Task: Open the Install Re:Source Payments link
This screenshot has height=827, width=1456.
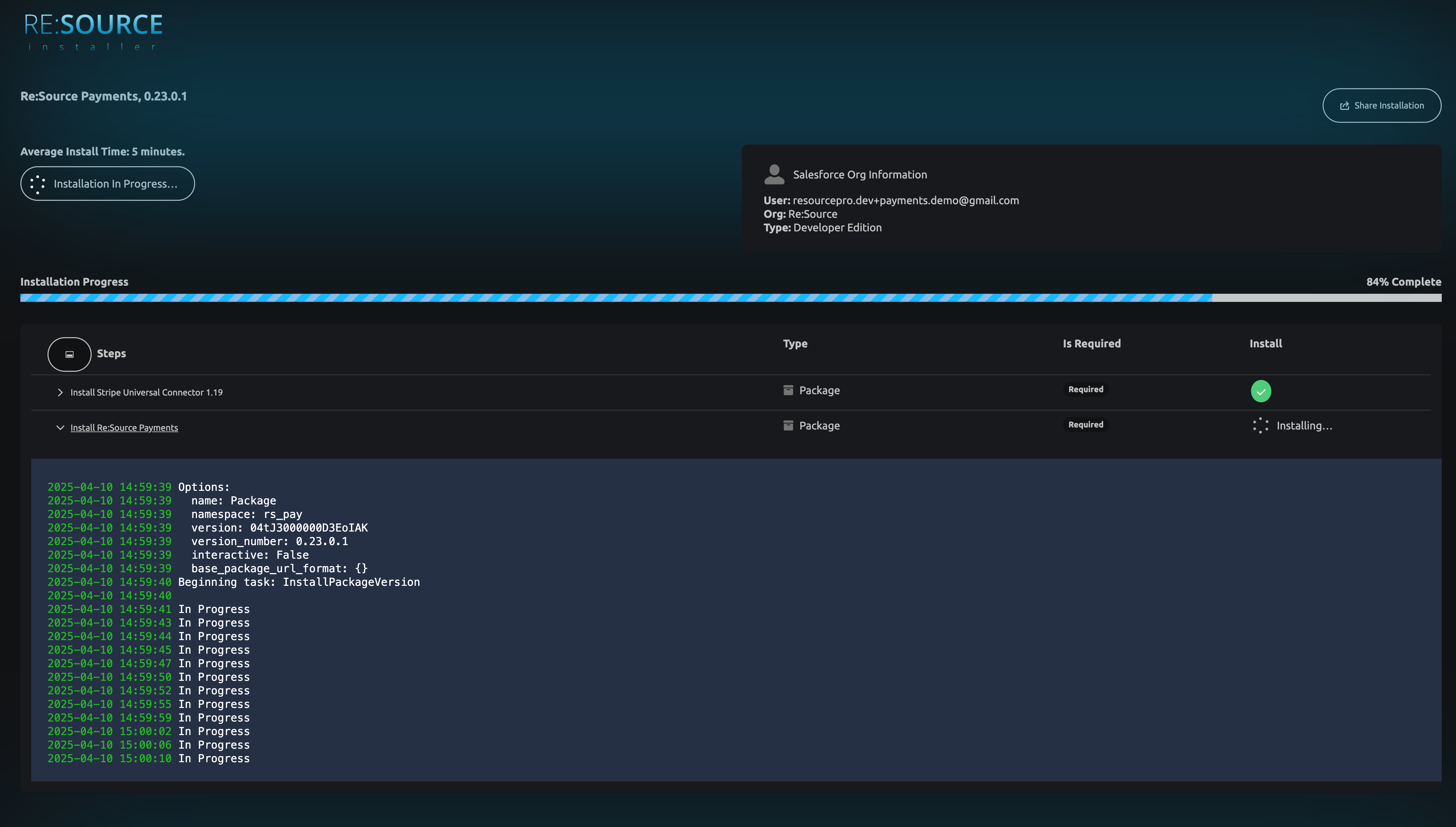Action: point(124,428)
